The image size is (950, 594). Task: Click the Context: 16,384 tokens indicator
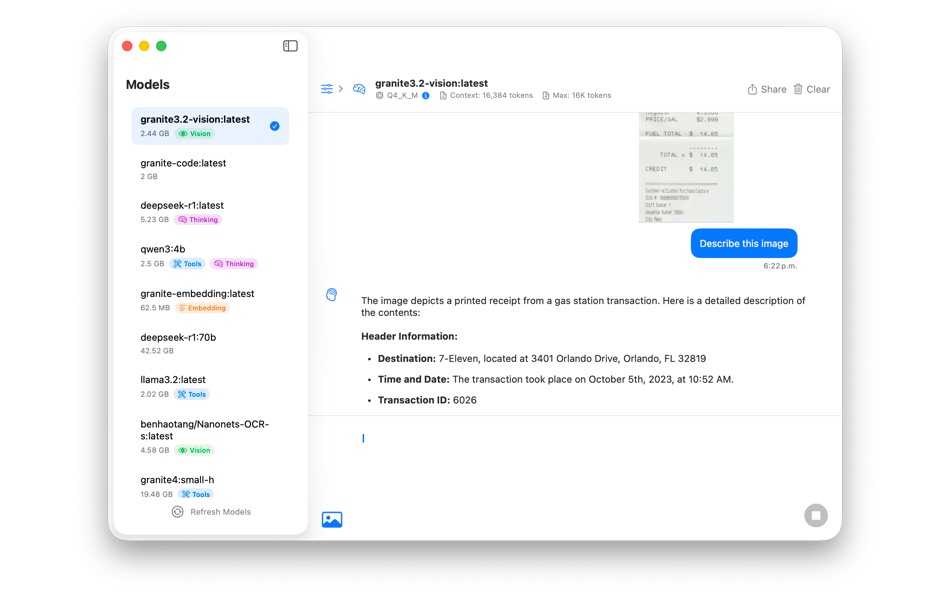(x=487, y=97)
